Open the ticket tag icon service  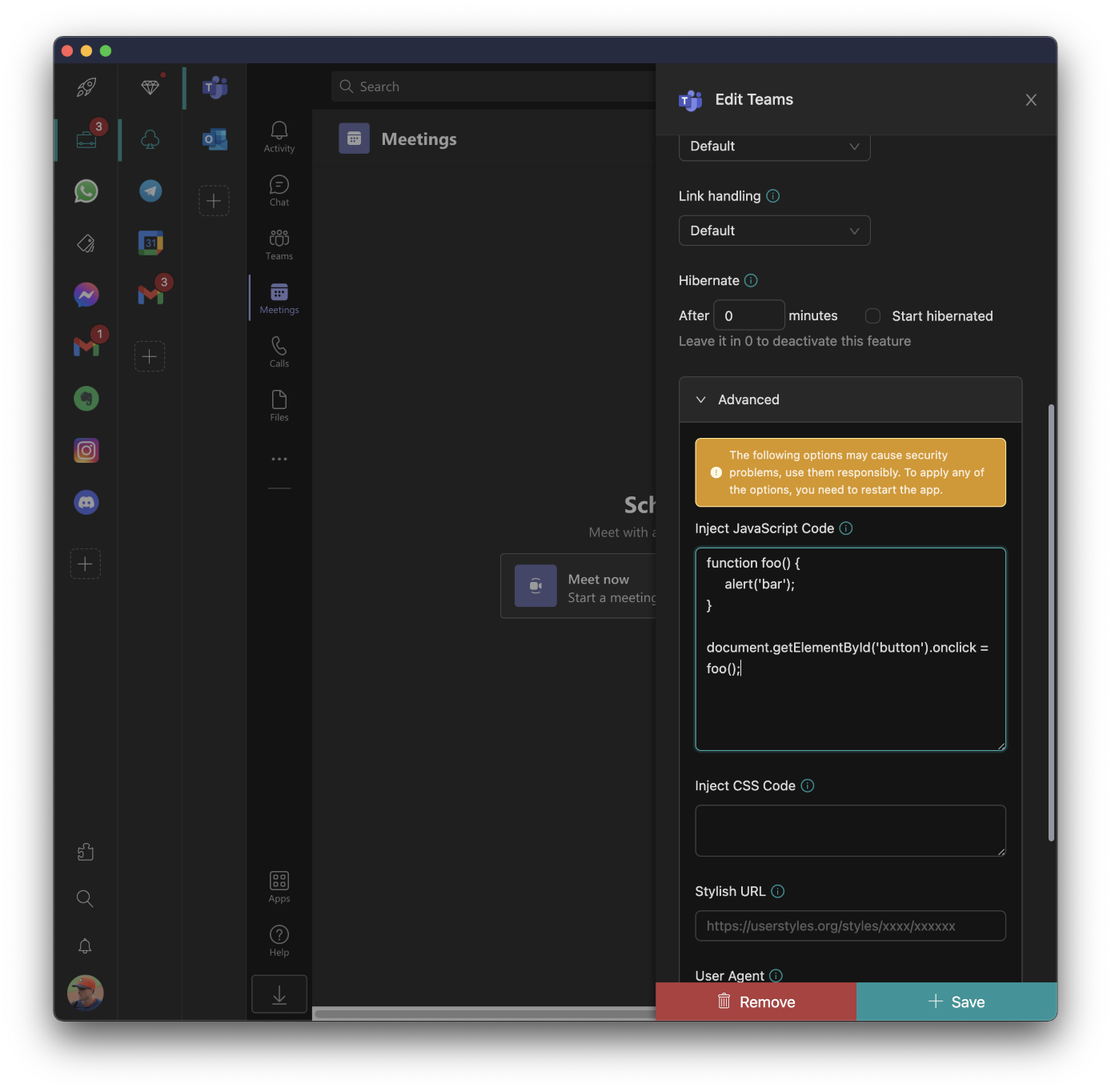pos(86,243)
